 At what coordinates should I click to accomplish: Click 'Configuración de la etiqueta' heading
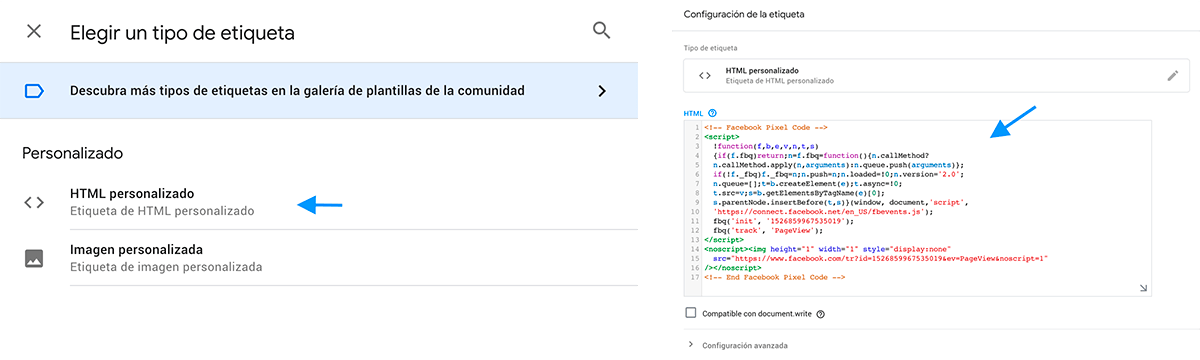744,14
